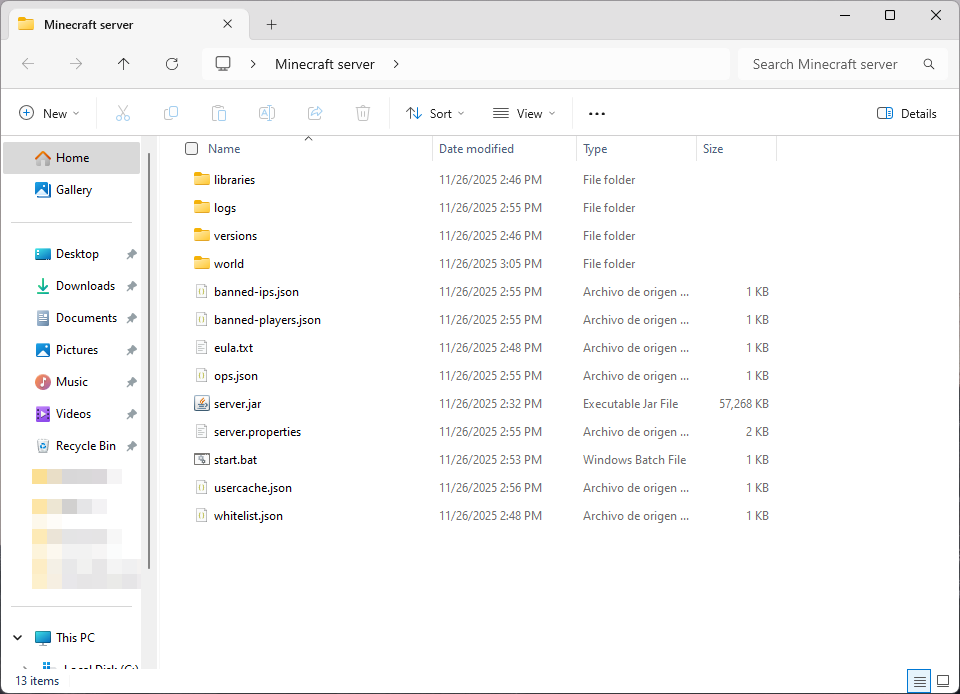Check the select-all checkbox beside Name column
Viewport: 960px width, 694px height.
click(x=190, y=148)
